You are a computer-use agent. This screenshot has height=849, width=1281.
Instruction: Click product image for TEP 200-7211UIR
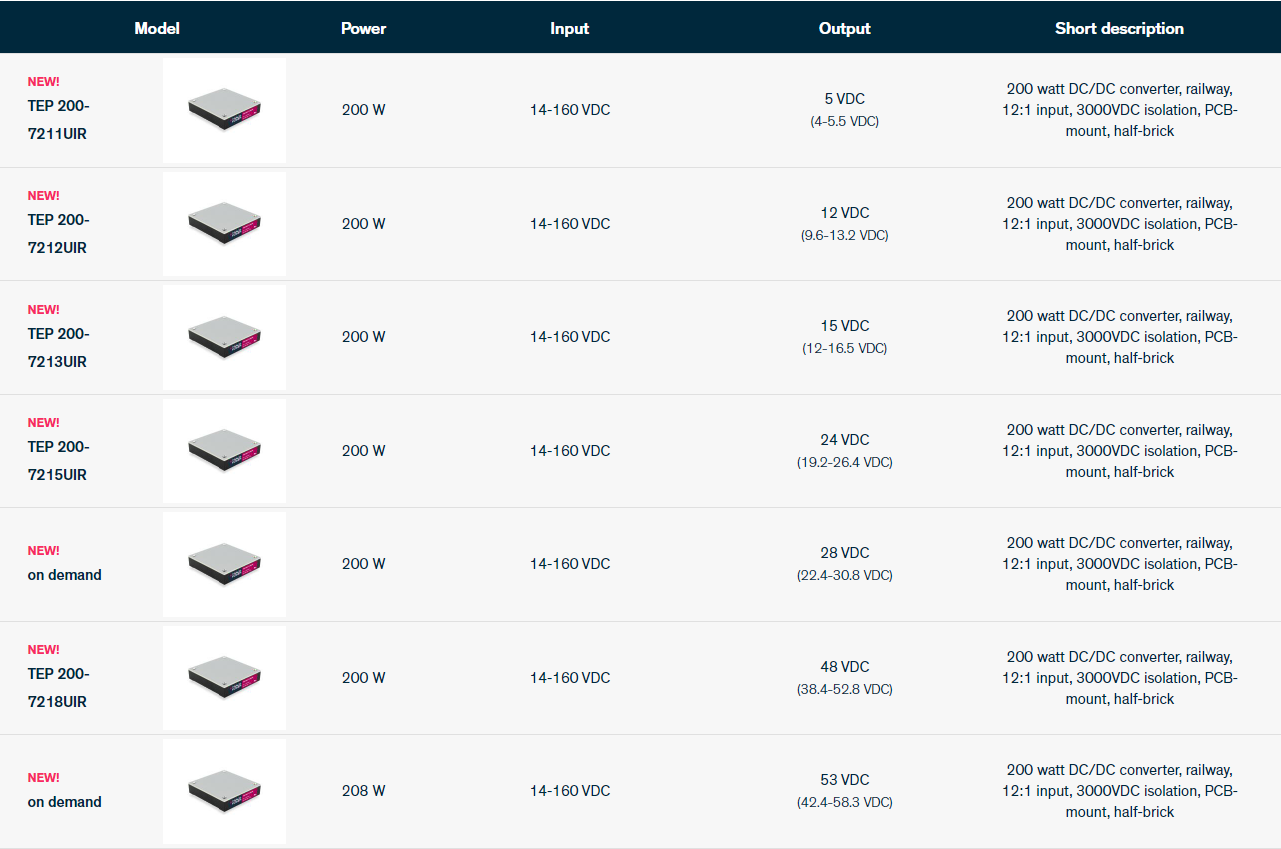224,110
